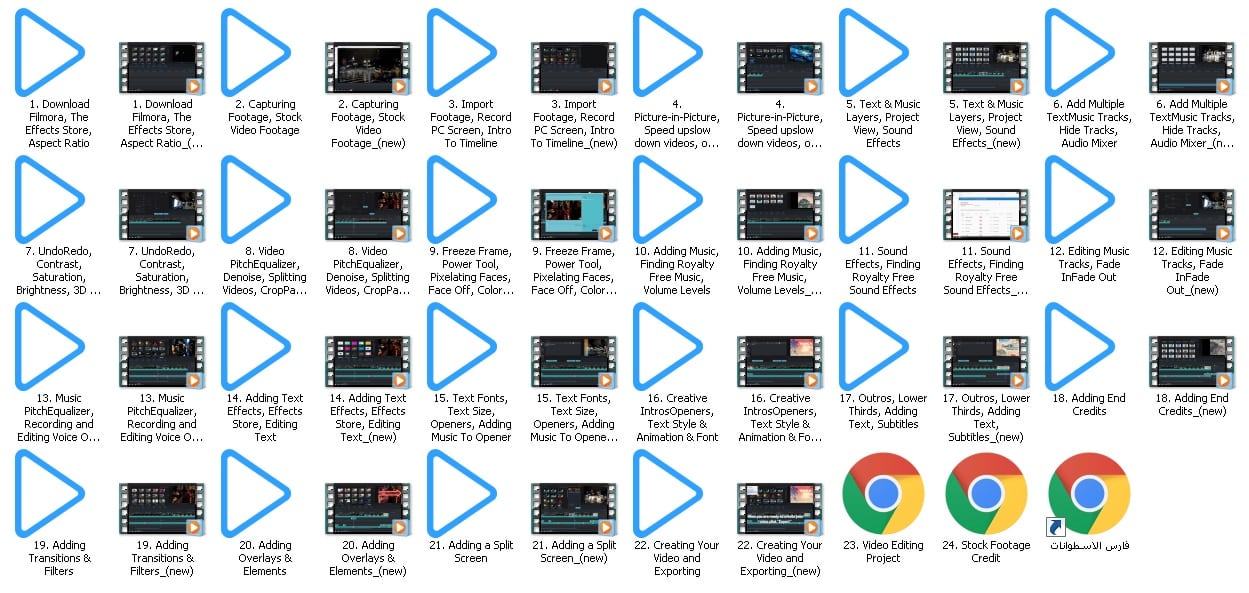Select blue play icon for 3. Import Footage
Screen dimensions: 1249x593
(462, 52)
